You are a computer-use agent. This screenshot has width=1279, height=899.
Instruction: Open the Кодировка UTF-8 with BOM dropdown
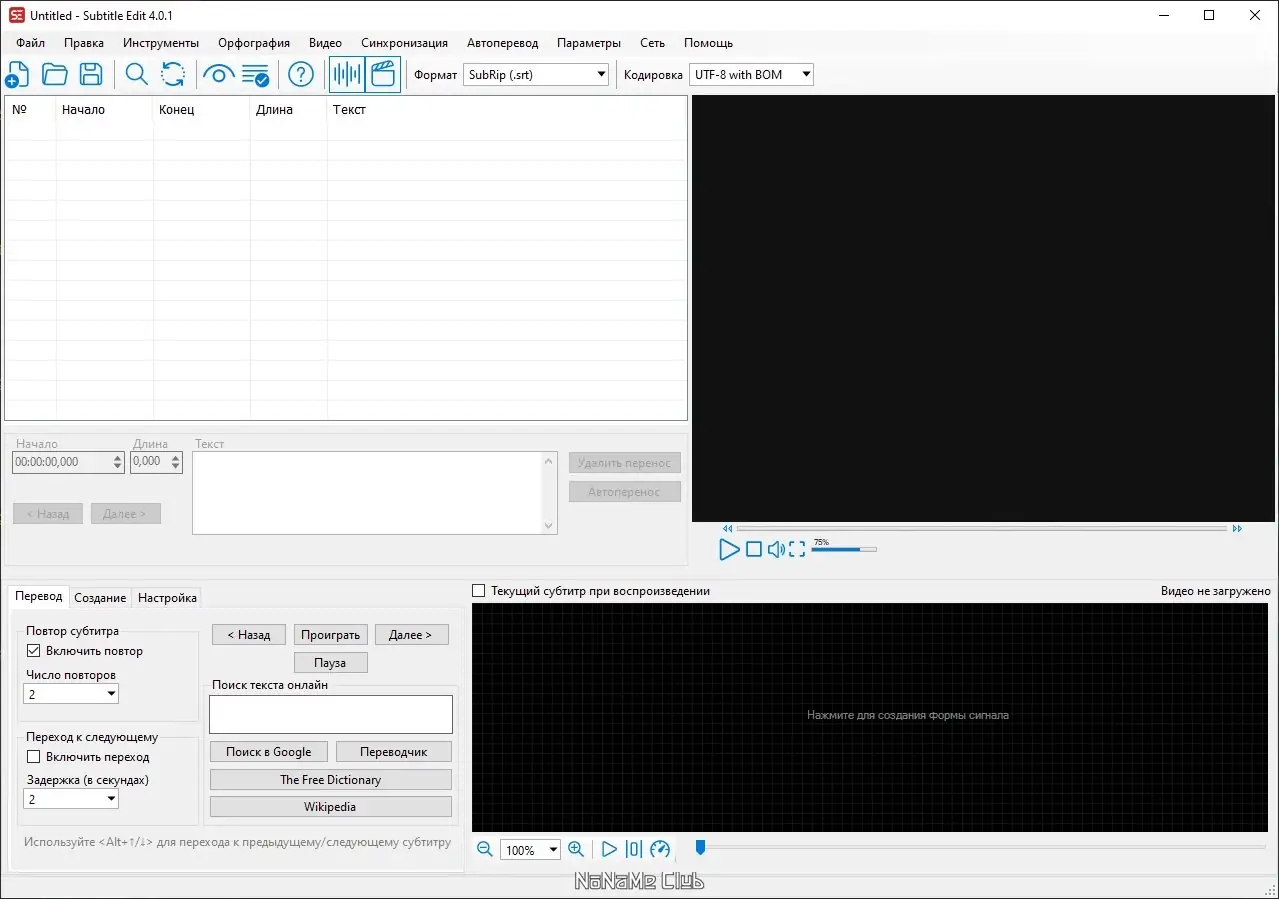pyautogui.click(x=751, y=74)
